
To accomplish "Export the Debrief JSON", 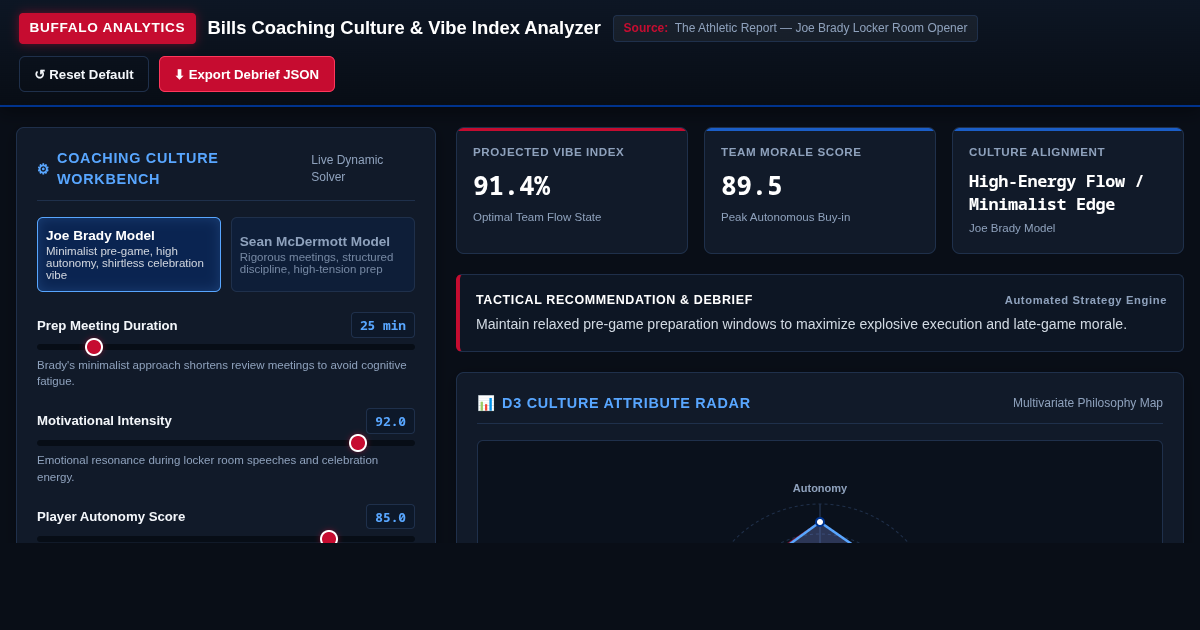I will click(247, 74).
